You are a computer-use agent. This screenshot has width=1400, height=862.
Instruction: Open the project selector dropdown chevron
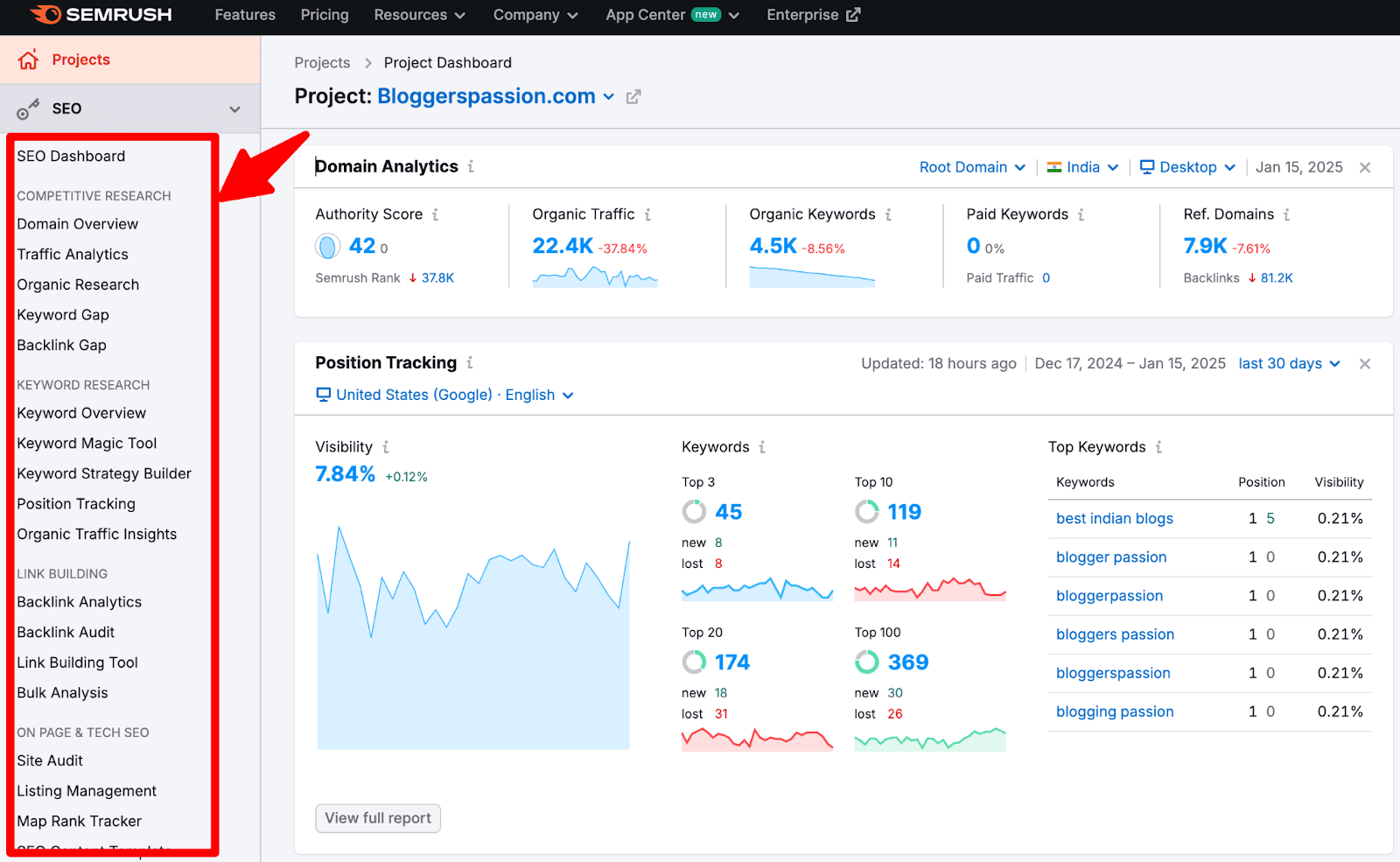[609, 97]
